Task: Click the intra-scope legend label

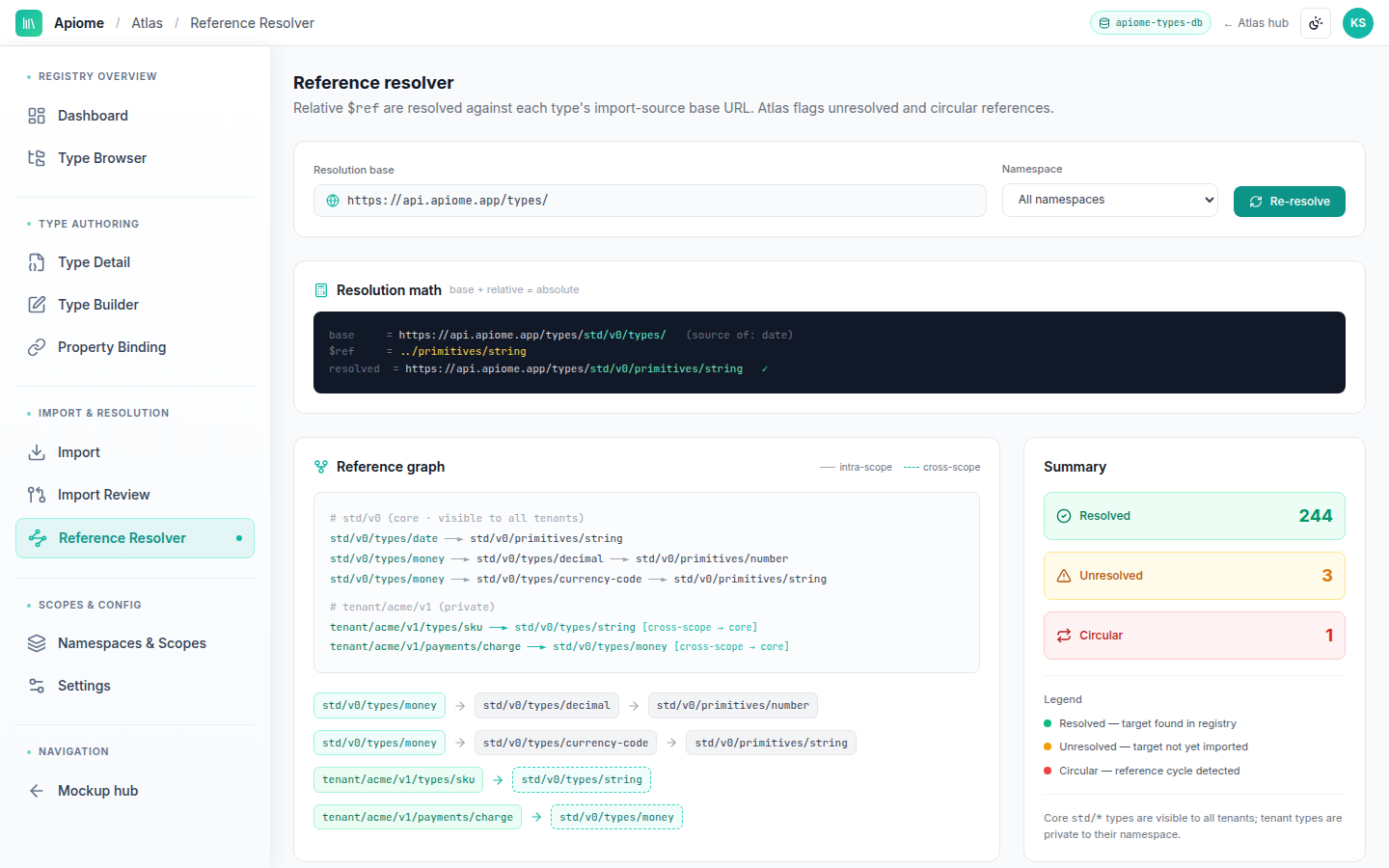Action: point(865,467)
